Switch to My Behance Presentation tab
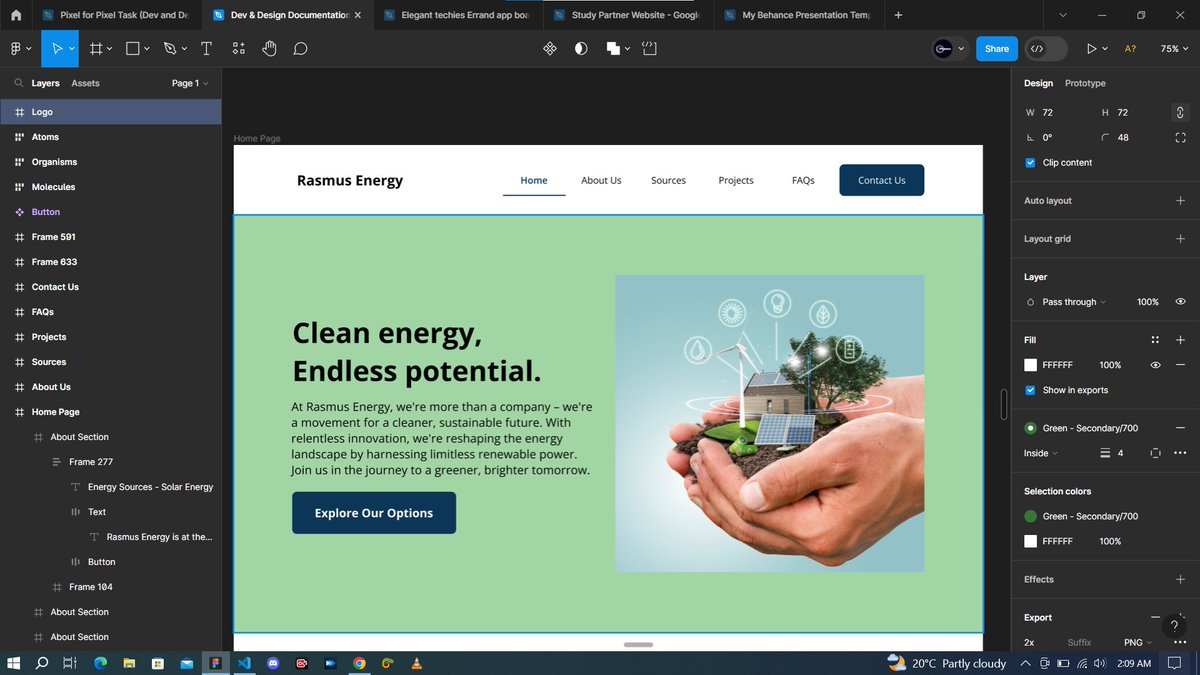This screenshot has height=675, width=1200. (800, 15)
